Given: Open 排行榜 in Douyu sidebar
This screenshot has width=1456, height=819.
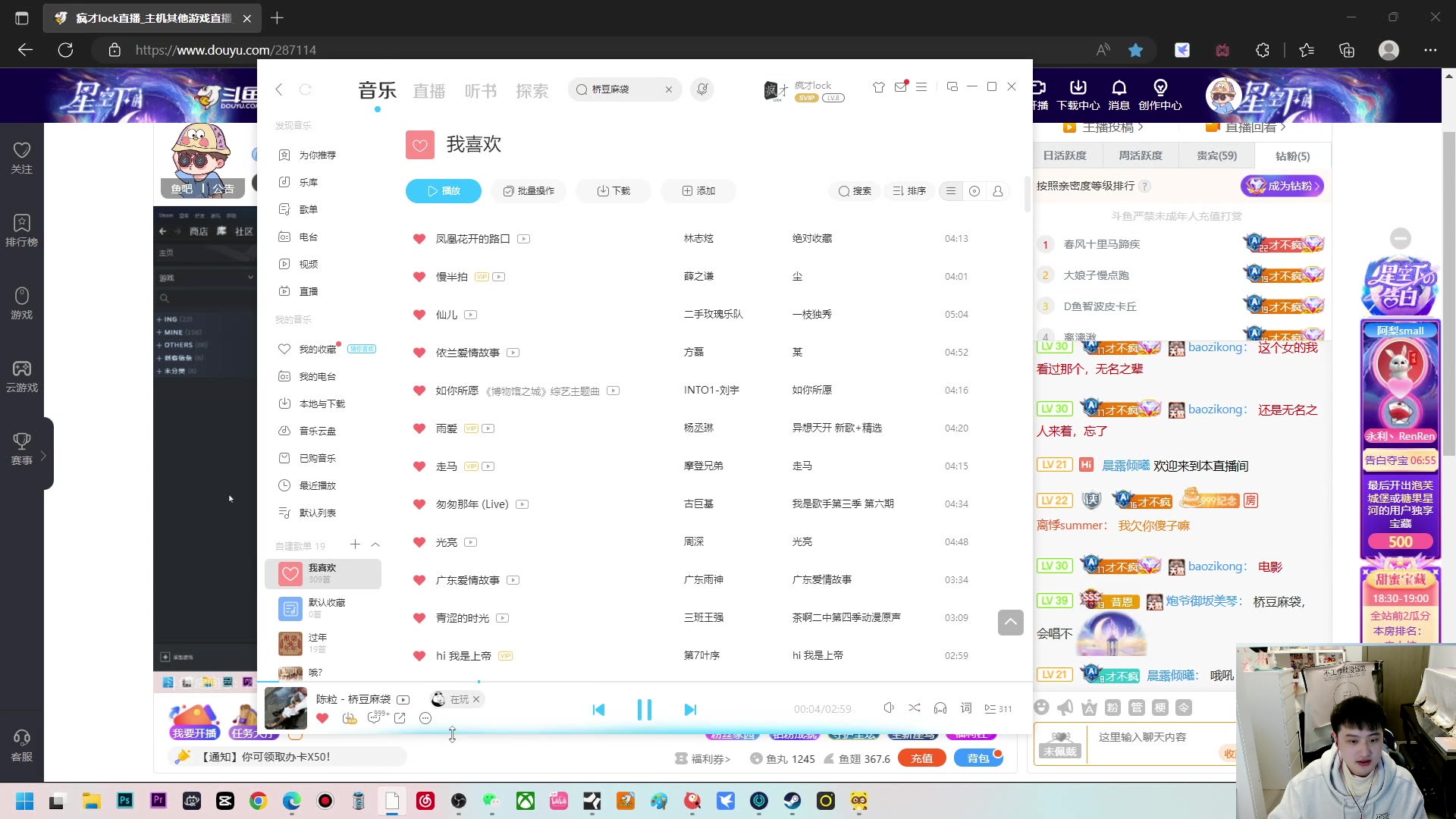Looking at the screenshot, I should click(x=22, y=231).
